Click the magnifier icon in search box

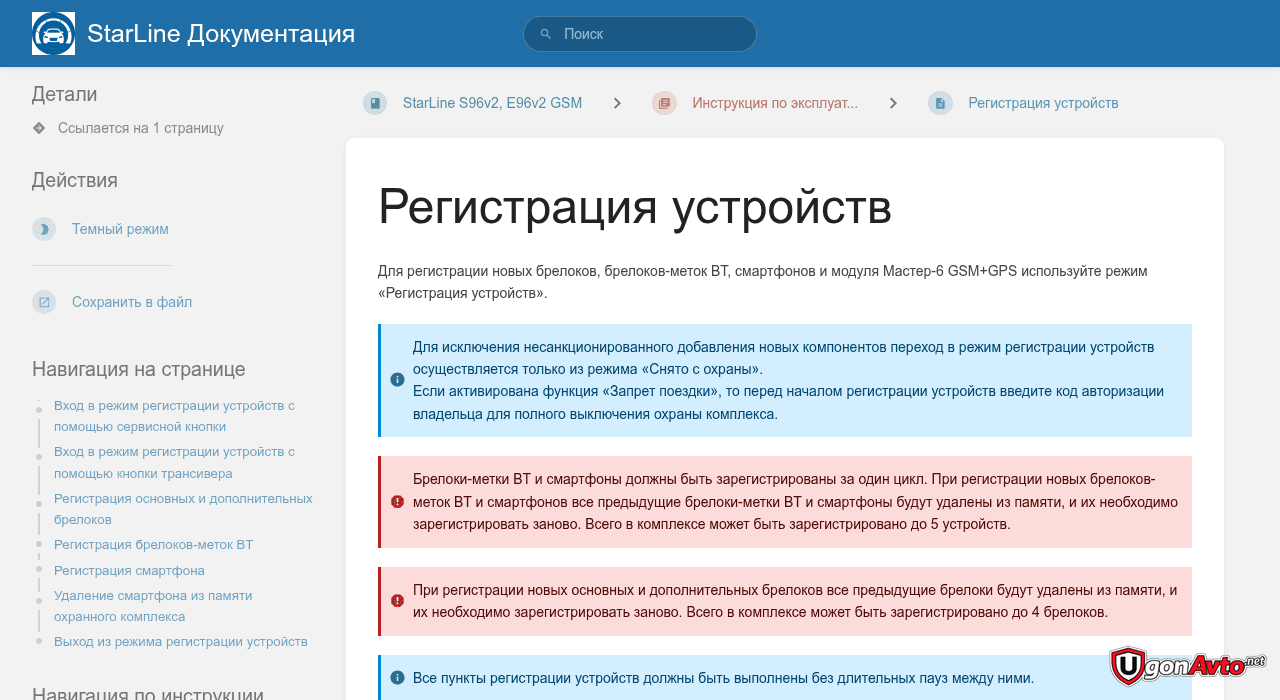(x=546, y=34)
